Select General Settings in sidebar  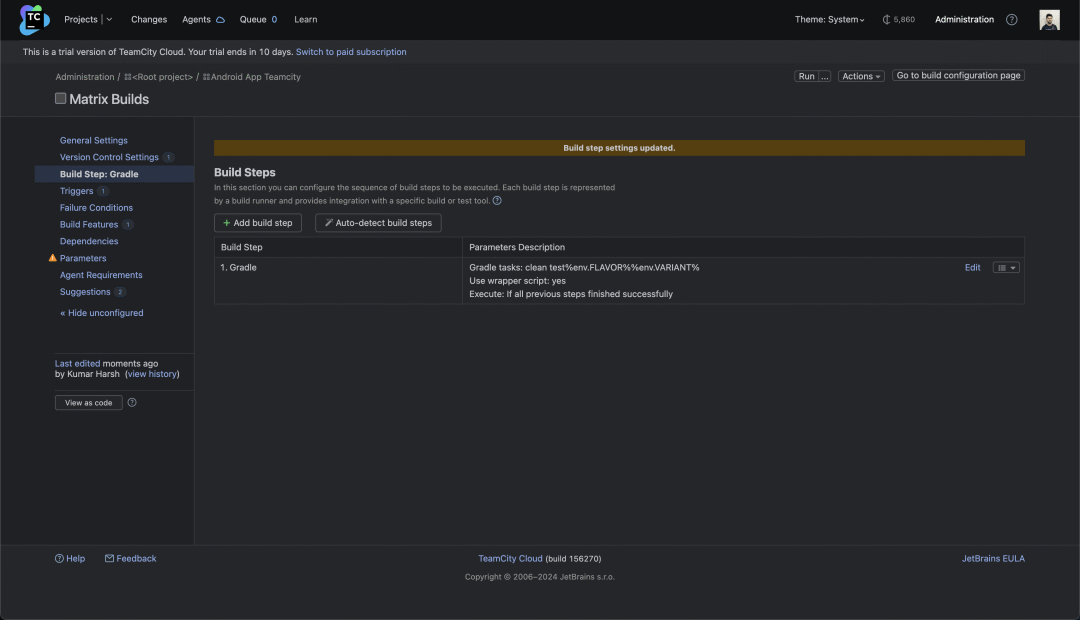pos(94,140)
